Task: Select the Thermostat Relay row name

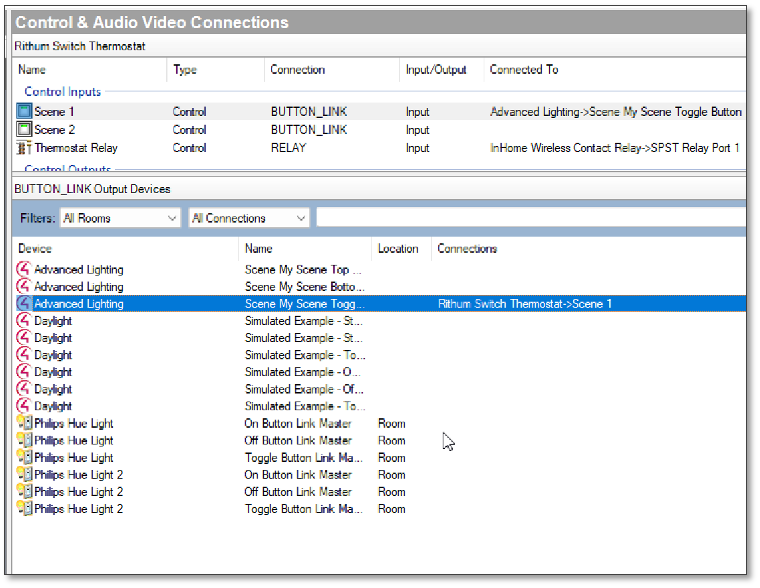Action: coord(76,148)
